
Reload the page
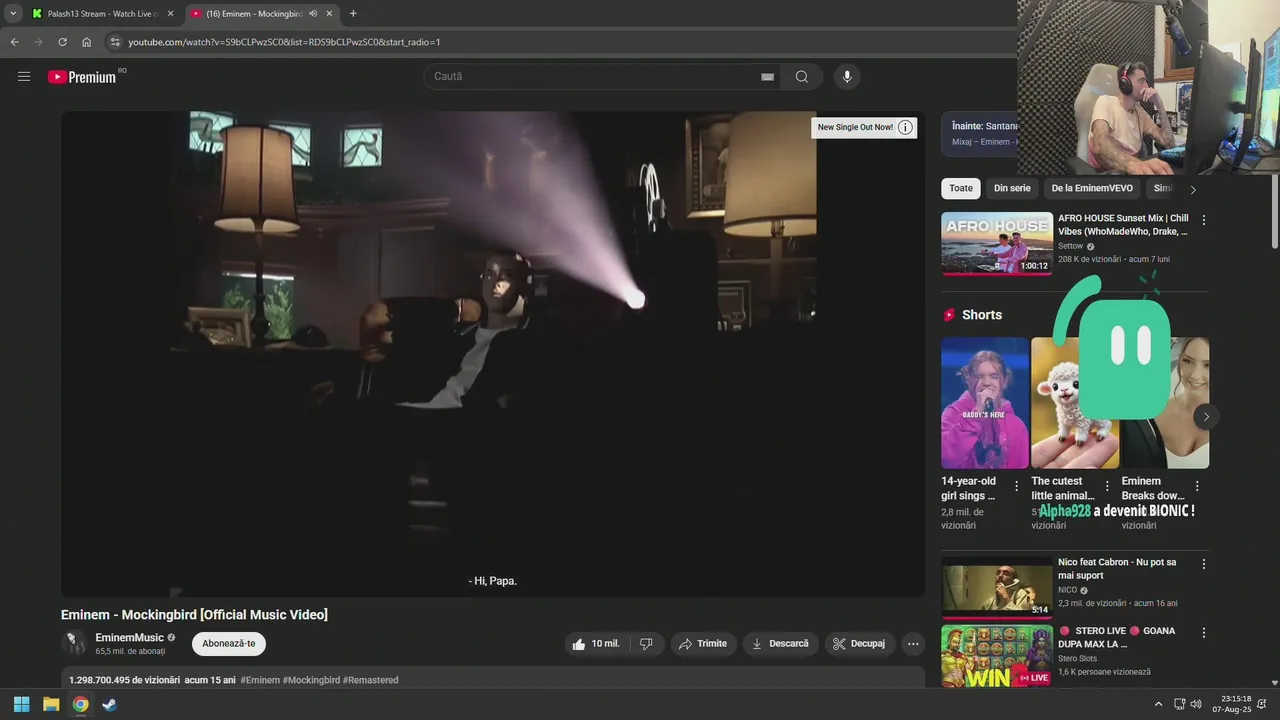coord(62,42)
